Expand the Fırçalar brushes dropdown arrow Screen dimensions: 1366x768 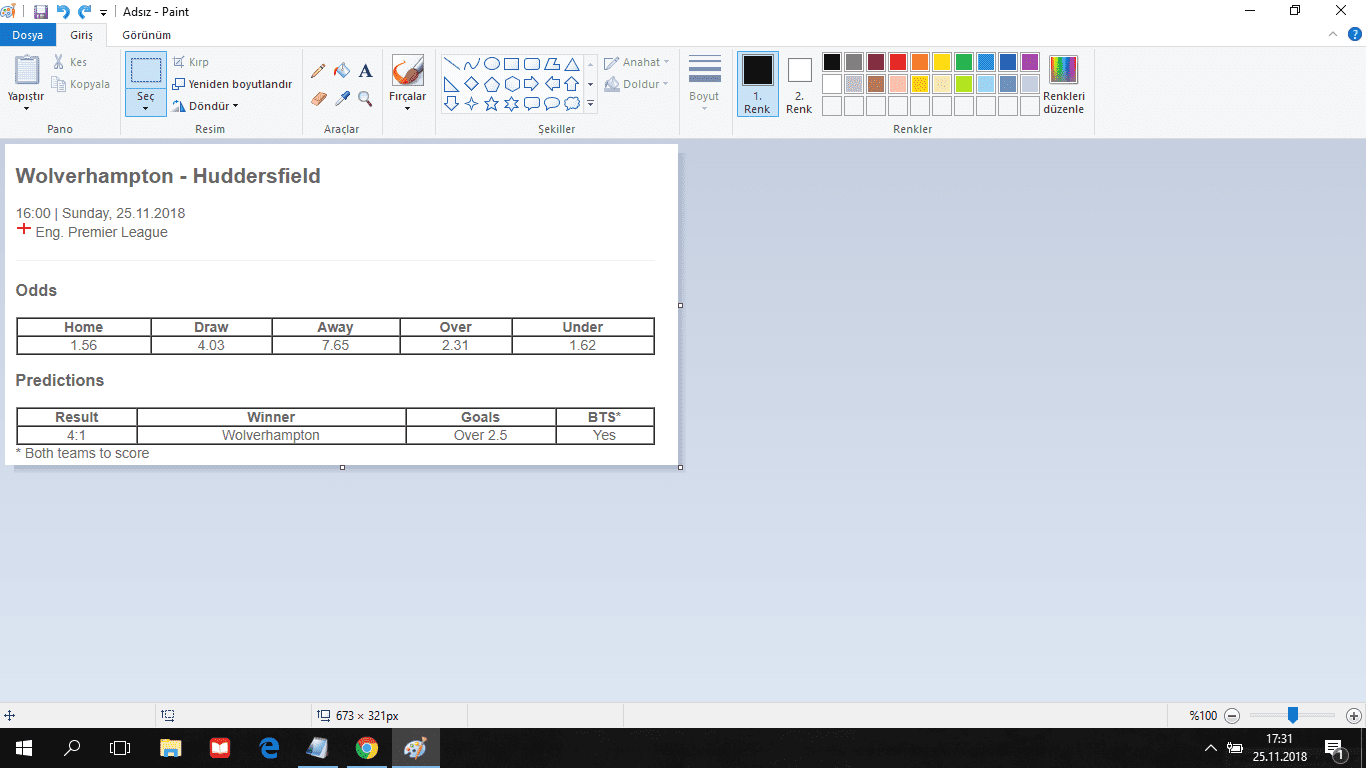coord(407,108)
